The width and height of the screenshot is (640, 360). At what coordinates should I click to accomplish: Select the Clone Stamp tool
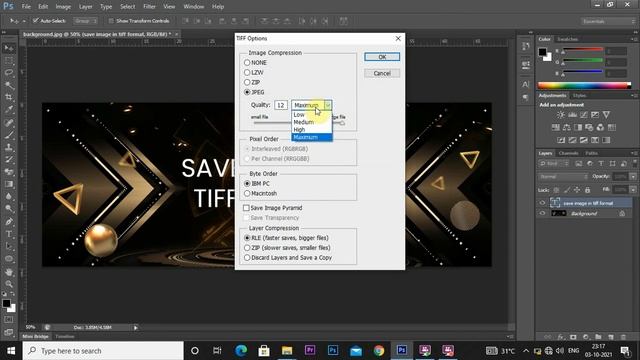point(9,147)
